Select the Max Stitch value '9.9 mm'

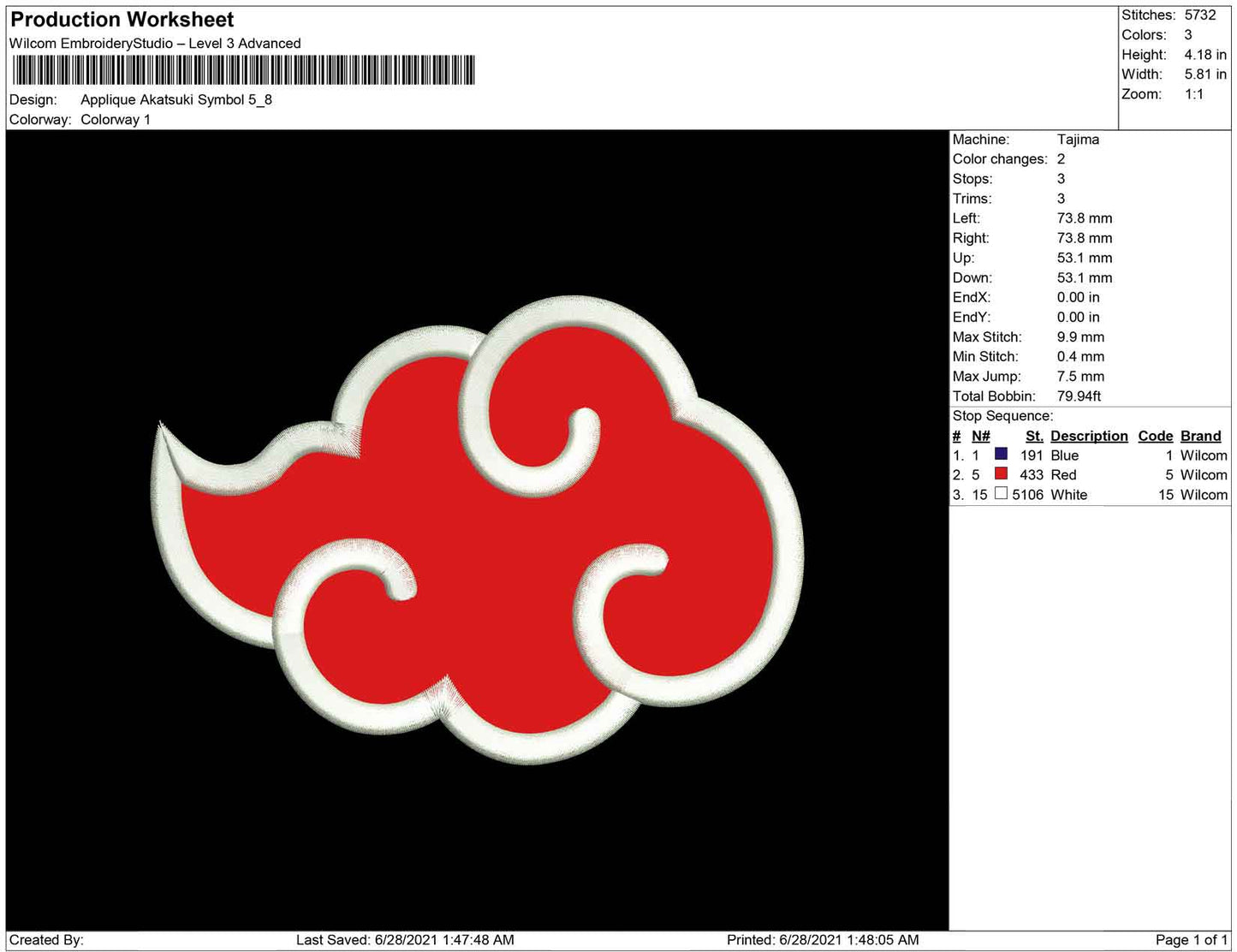(x=1080, y=337)
